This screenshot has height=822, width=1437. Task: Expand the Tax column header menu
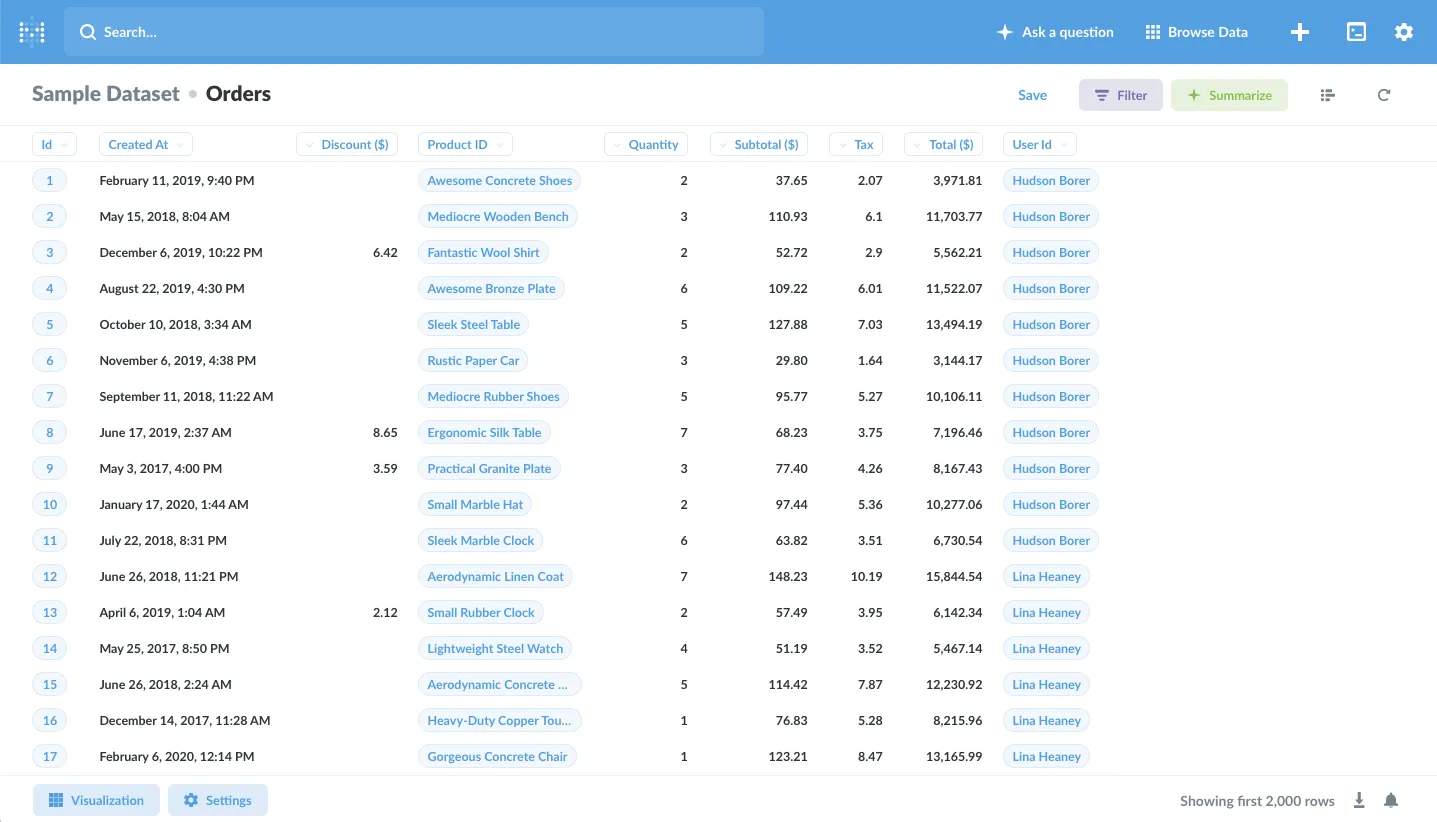point(856,144)
